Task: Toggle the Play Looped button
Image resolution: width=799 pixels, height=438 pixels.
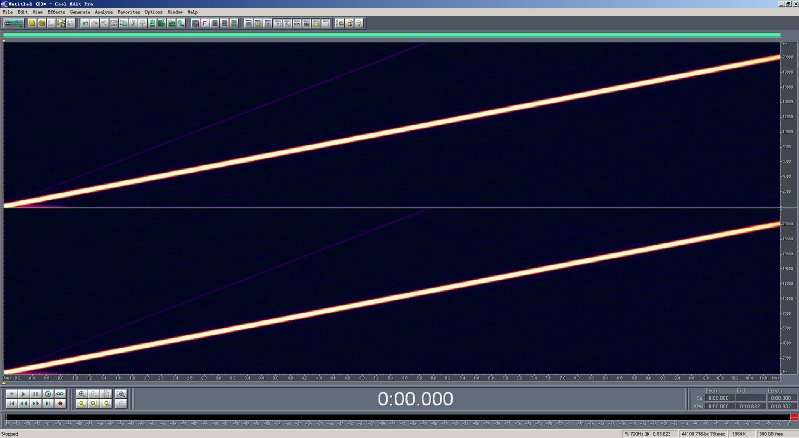Action: pos(60,394)
